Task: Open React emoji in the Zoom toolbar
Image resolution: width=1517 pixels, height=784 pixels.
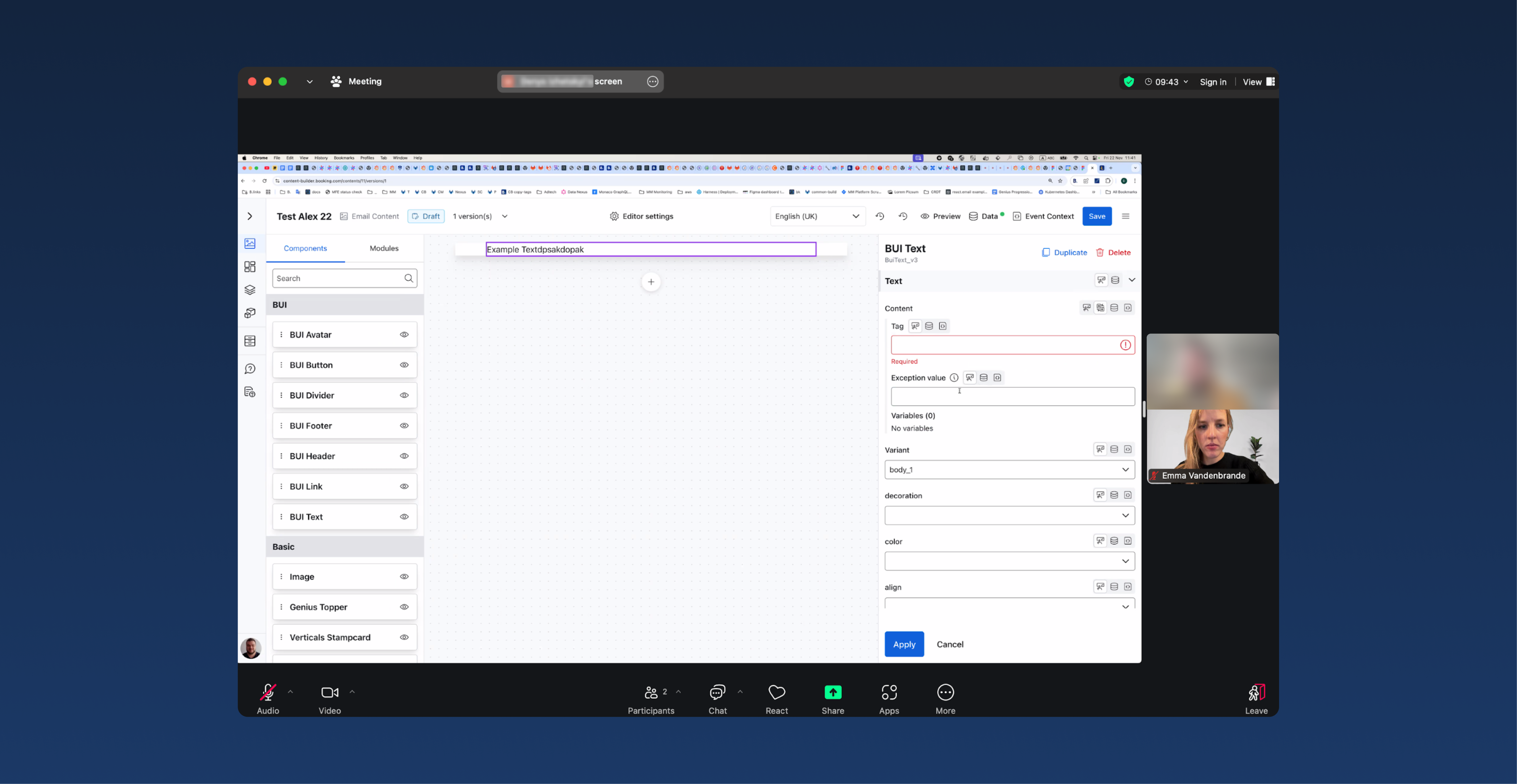Action: click(x=776, y=699)
